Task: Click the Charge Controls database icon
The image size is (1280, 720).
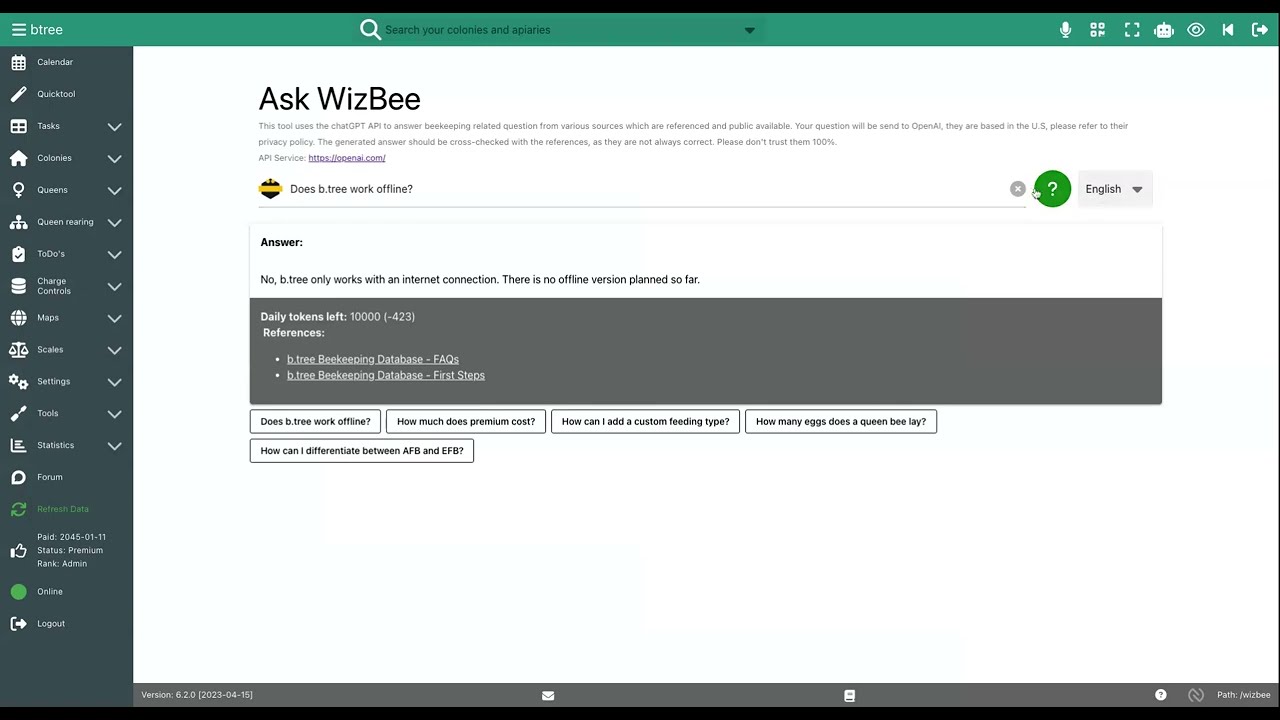Action: pos(18,286)
